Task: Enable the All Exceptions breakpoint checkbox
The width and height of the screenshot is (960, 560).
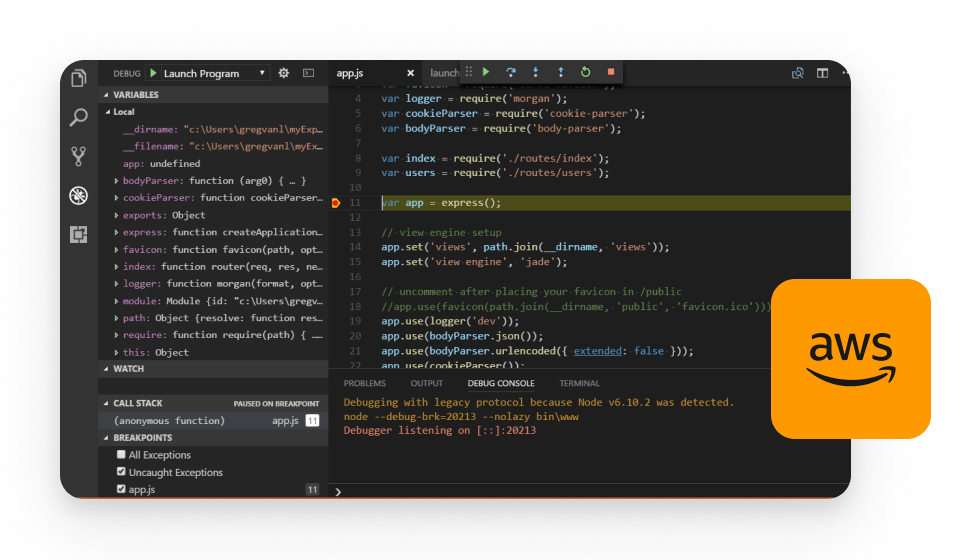Action: 121,455
